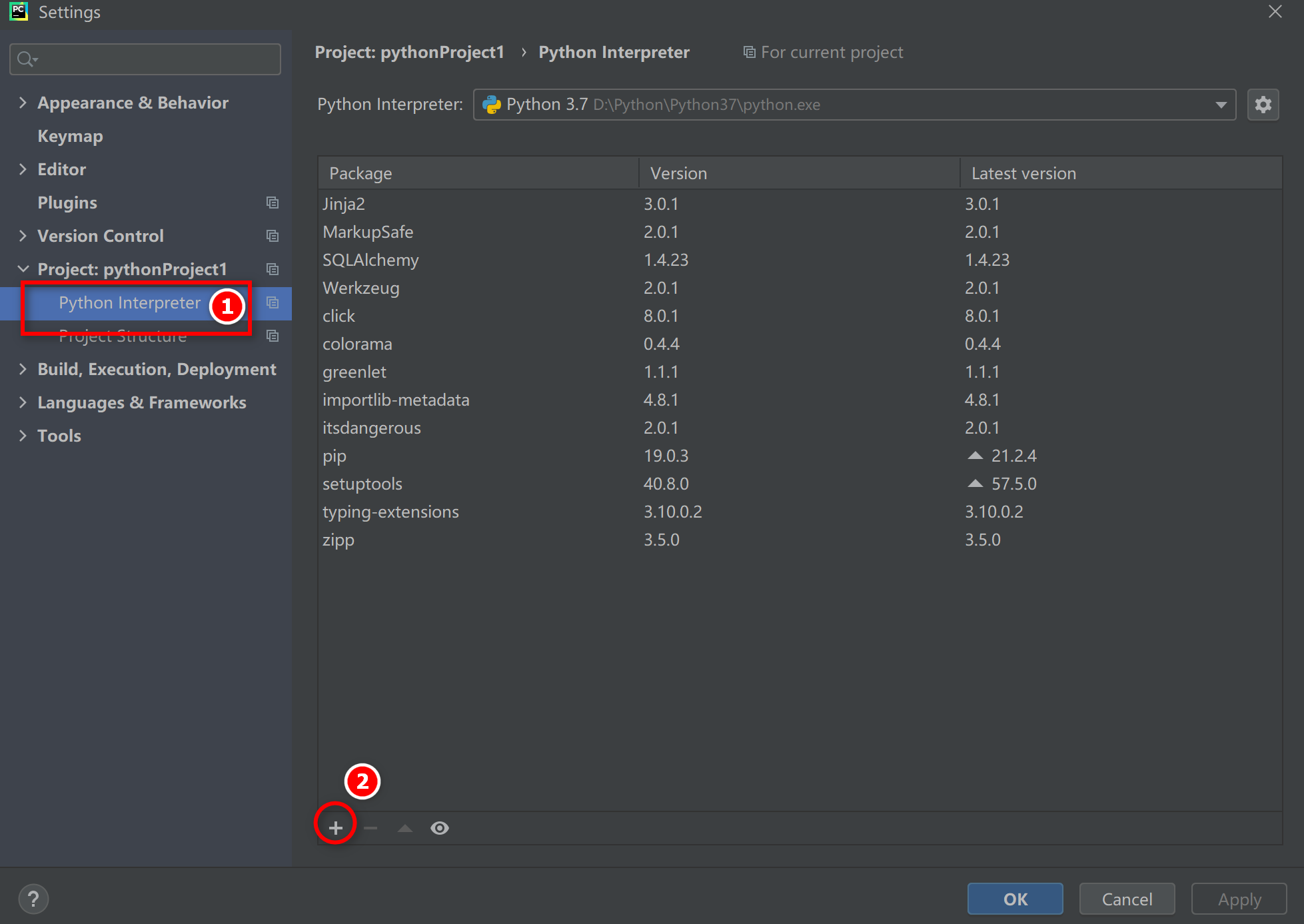Click the project-level icon beside Plugins
This screenshot has width=1304, height=924.
pyautogui.click(x=272, y=203)
